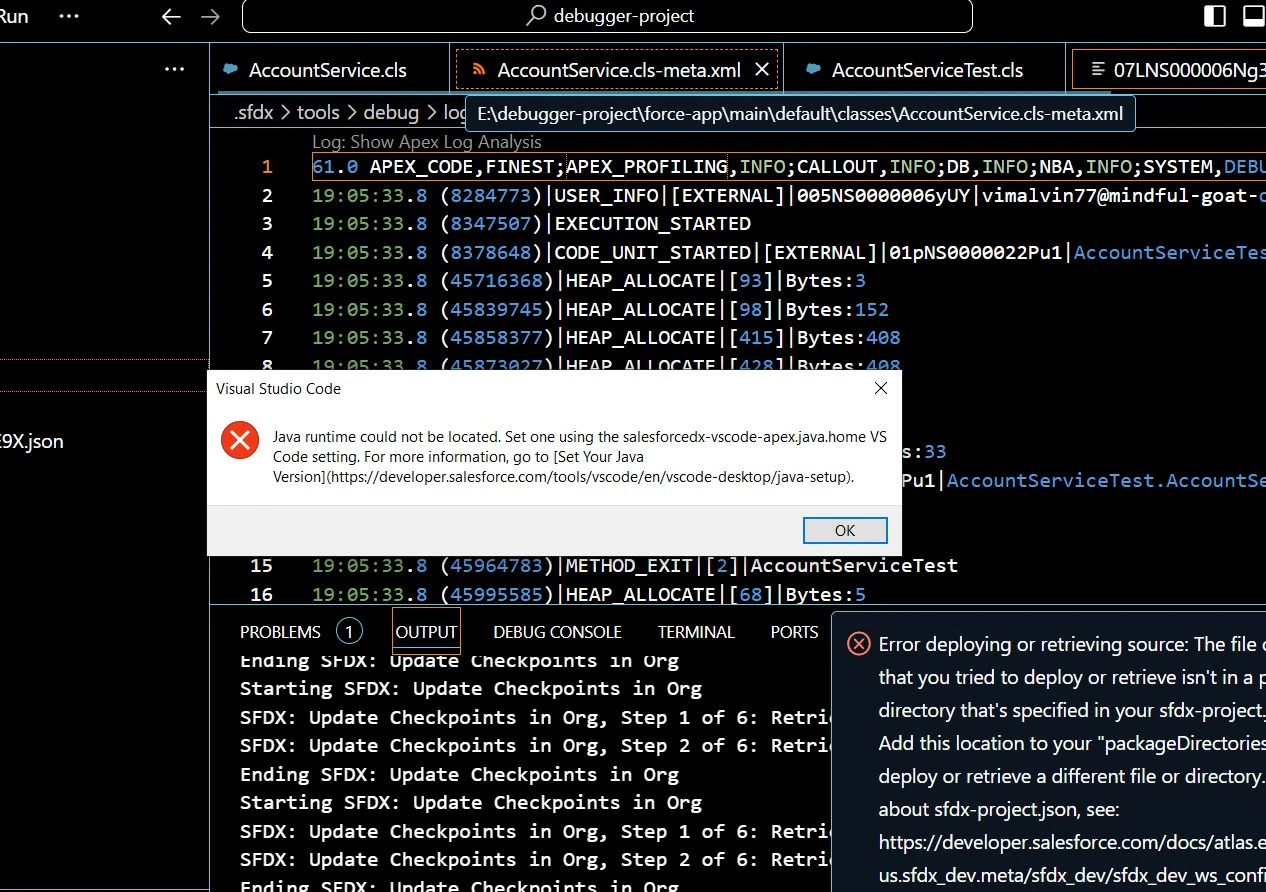Viewport: 1266px width, 892px height.
Task: Click the red error icon in the notification
Action: [x=858, y=644]
